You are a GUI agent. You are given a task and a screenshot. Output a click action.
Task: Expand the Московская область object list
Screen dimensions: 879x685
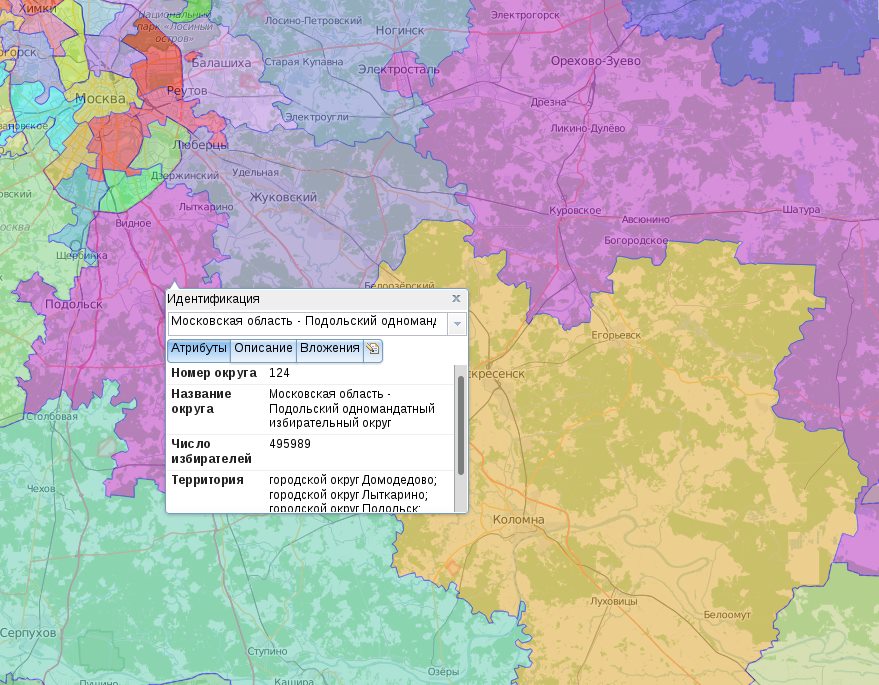pos(456,323)
